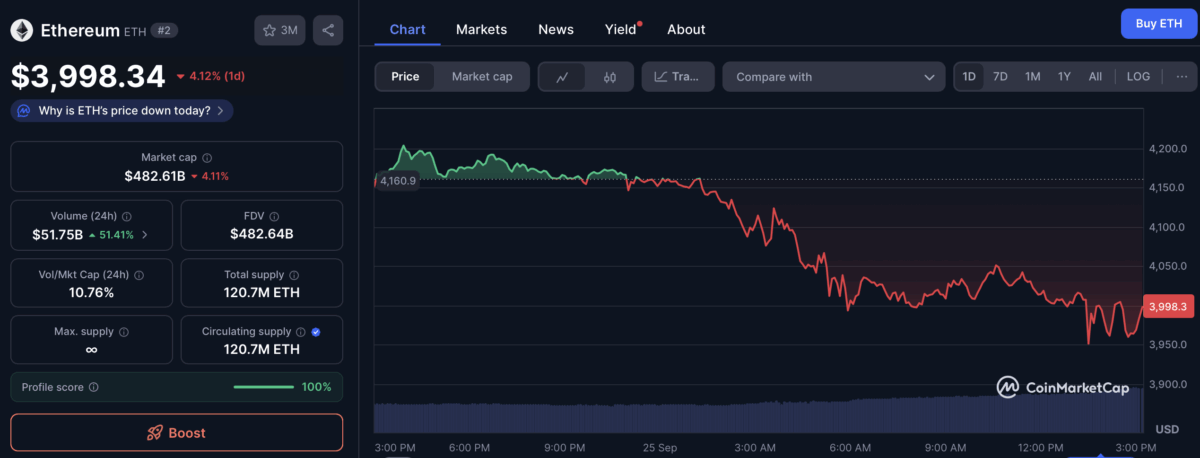Click the rocket icon on Boost
The height and width of the screenshot is (458, 1200).
tap(155, 433)
